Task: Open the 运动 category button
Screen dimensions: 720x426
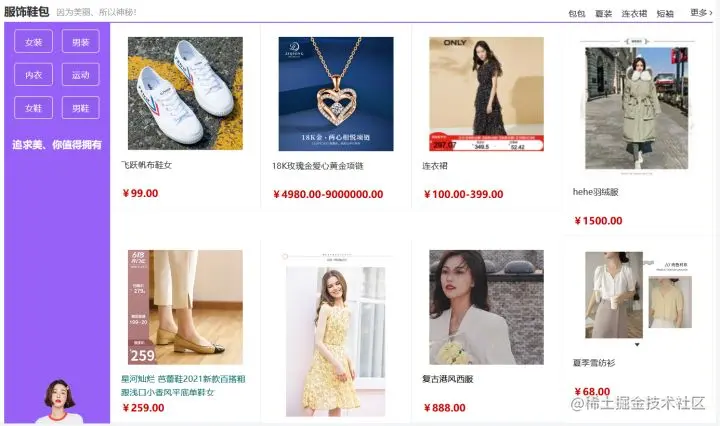Action: point(81,75)
